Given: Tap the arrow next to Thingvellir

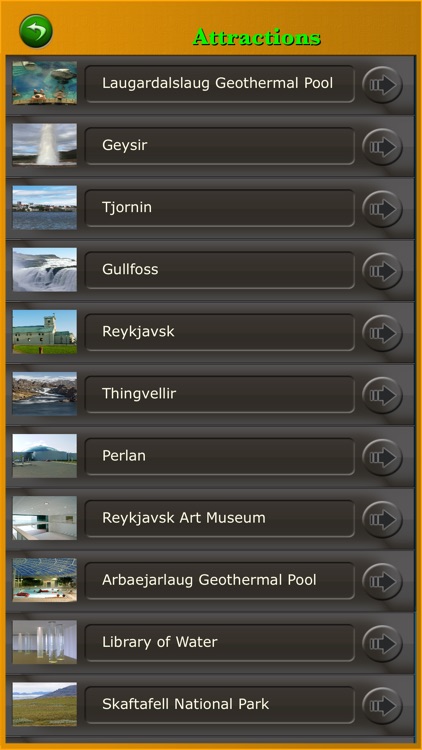Looking at the screenshot, I should pos(382,396).
